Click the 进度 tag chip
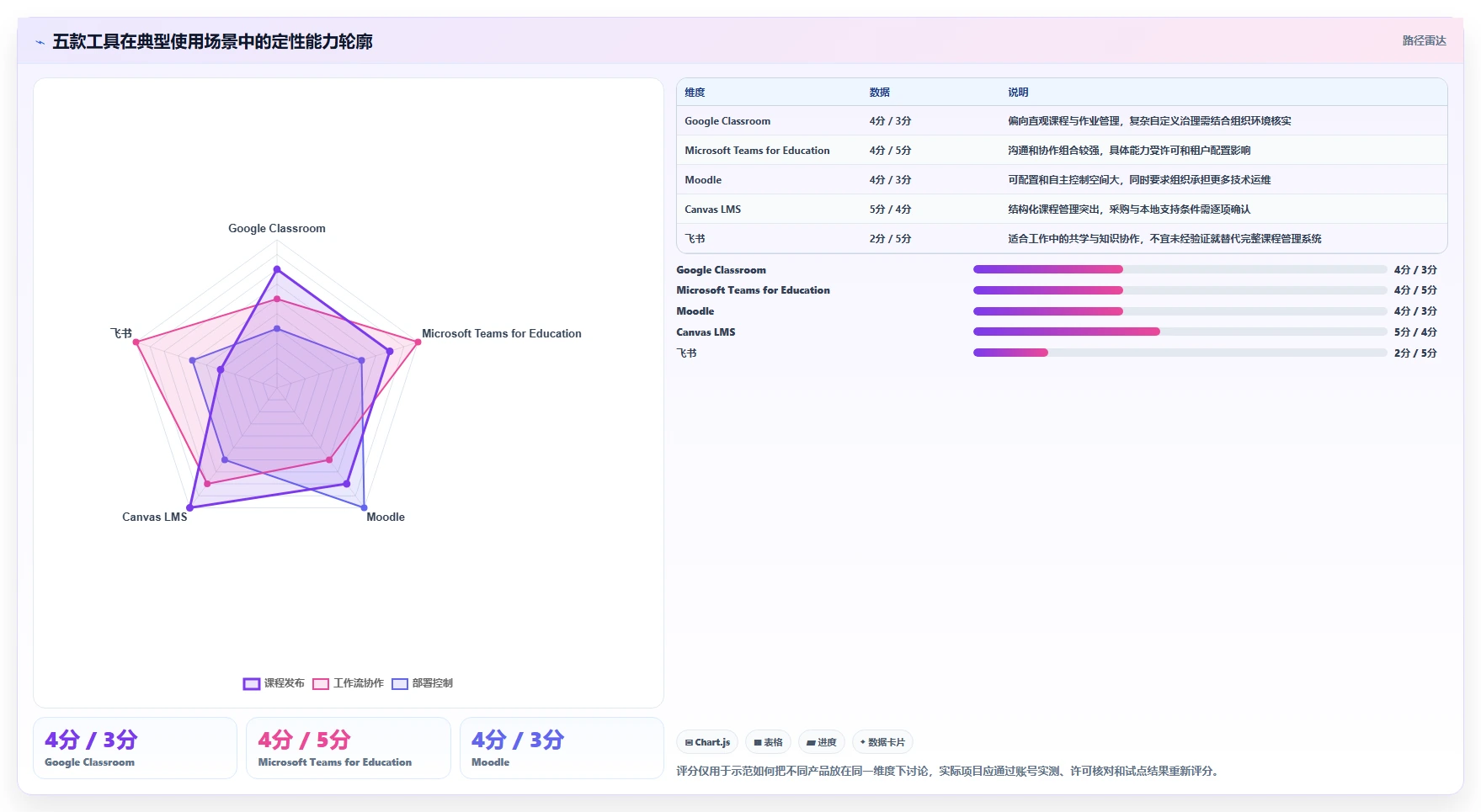 (x=821, y=742)
